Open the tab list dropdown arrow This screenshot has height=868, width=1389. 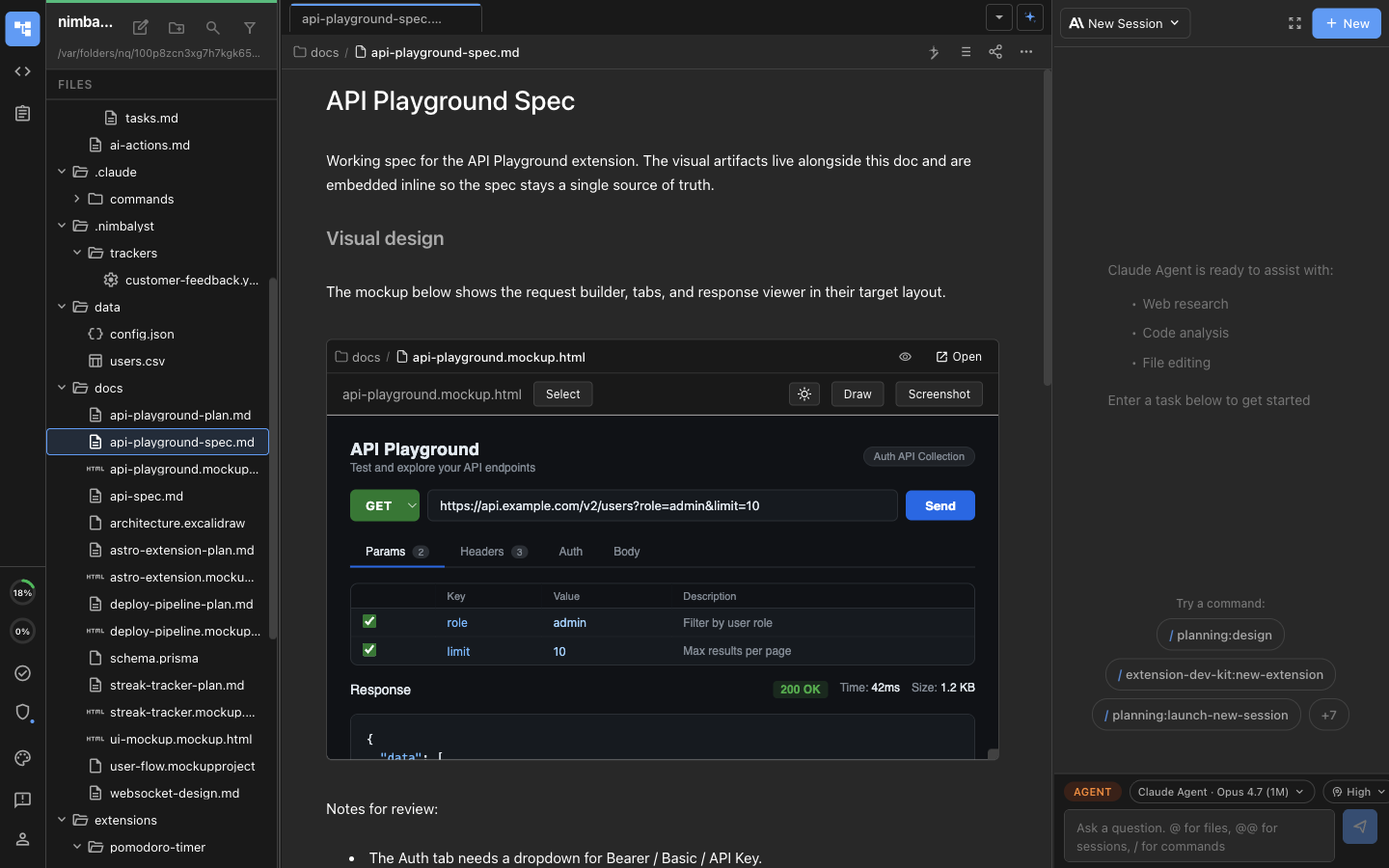(999, 17)
